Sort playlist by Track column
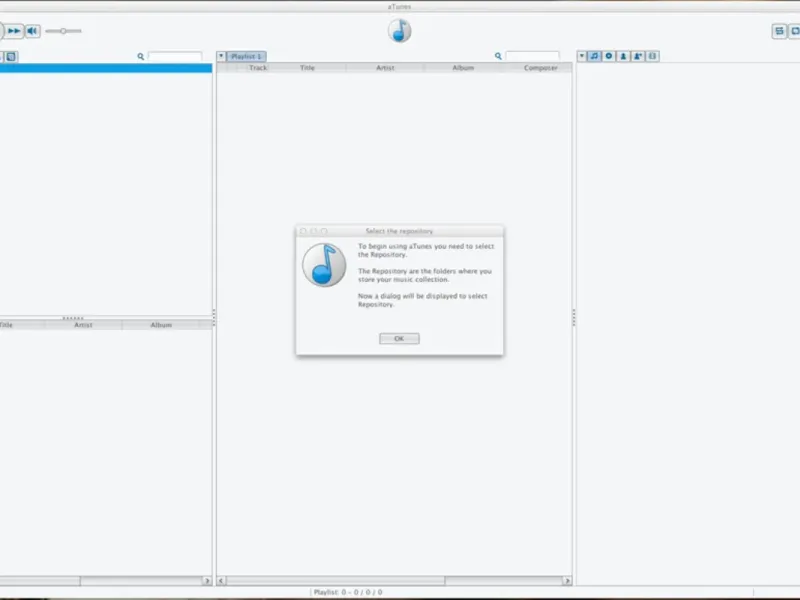Screen dimensions: 800x600 click(258, 68)
